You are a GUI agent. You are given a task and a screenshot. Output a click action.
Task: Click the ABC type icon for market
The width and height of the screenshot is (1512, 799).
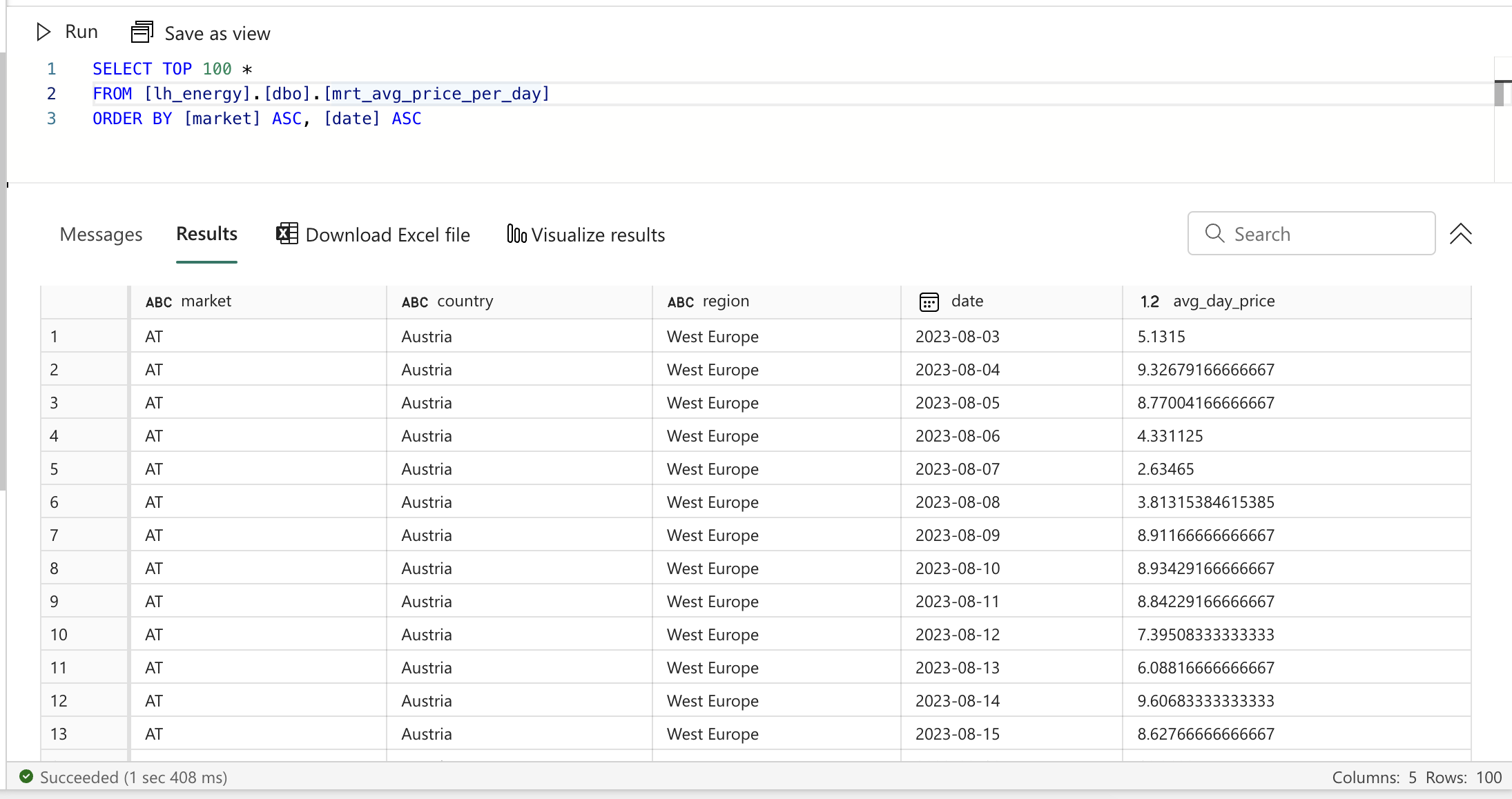pos(158,302)
